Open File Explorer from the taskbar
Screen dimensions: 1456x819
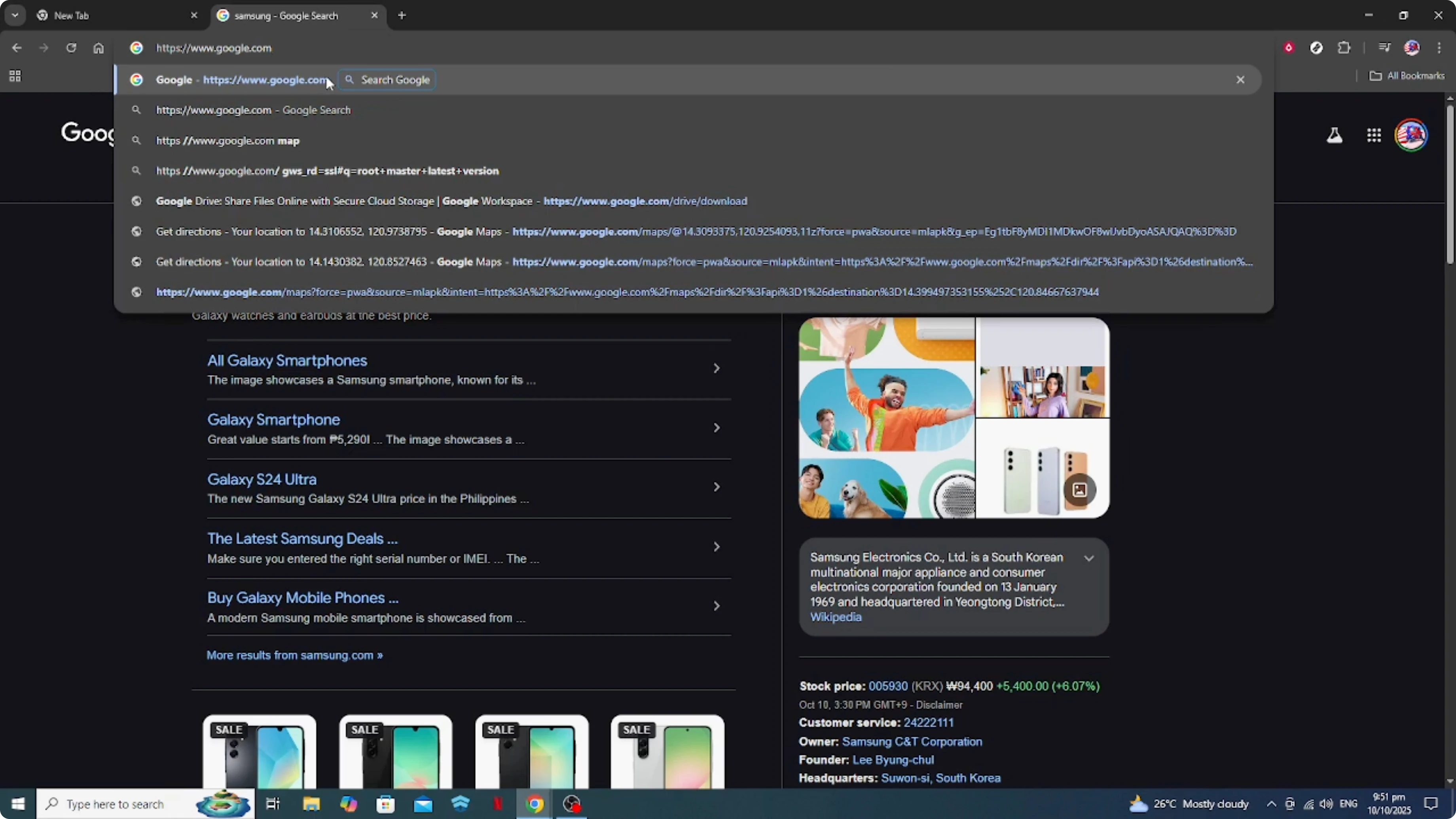coord(310,804)
